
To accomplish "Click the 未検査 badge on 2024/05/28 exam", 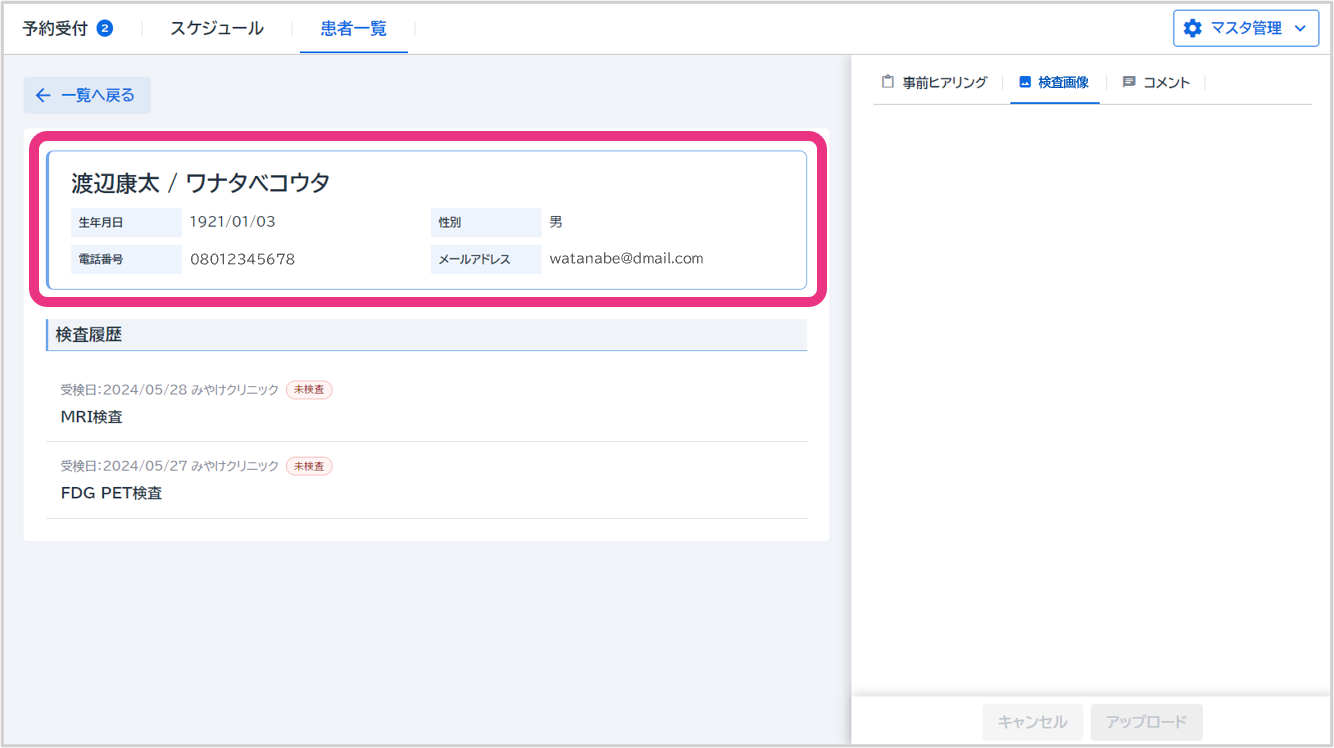I will (x=309, y=390).
